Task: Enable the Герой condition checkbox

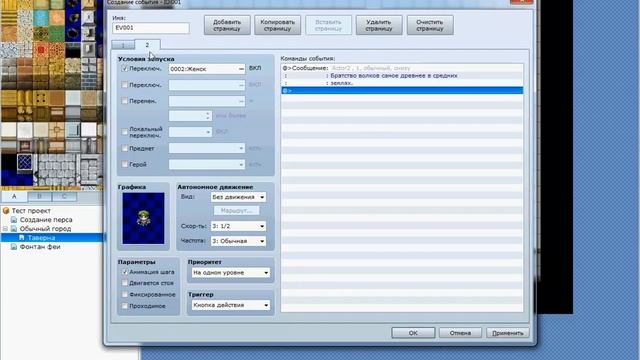Action: 124,164
